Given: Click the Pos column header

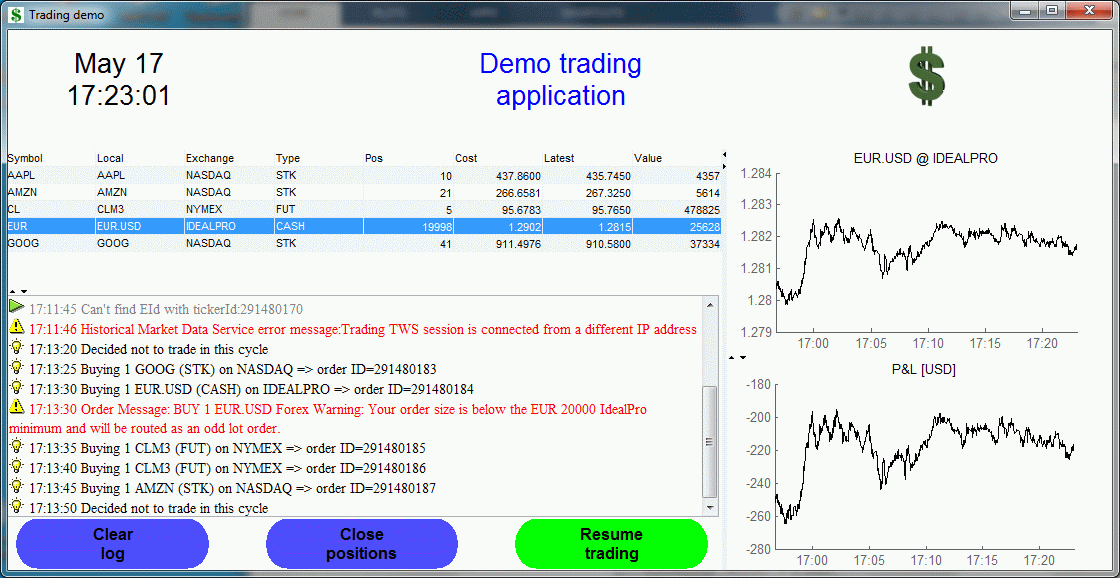Looking at the screenshot, I should [x=409, y=158].
